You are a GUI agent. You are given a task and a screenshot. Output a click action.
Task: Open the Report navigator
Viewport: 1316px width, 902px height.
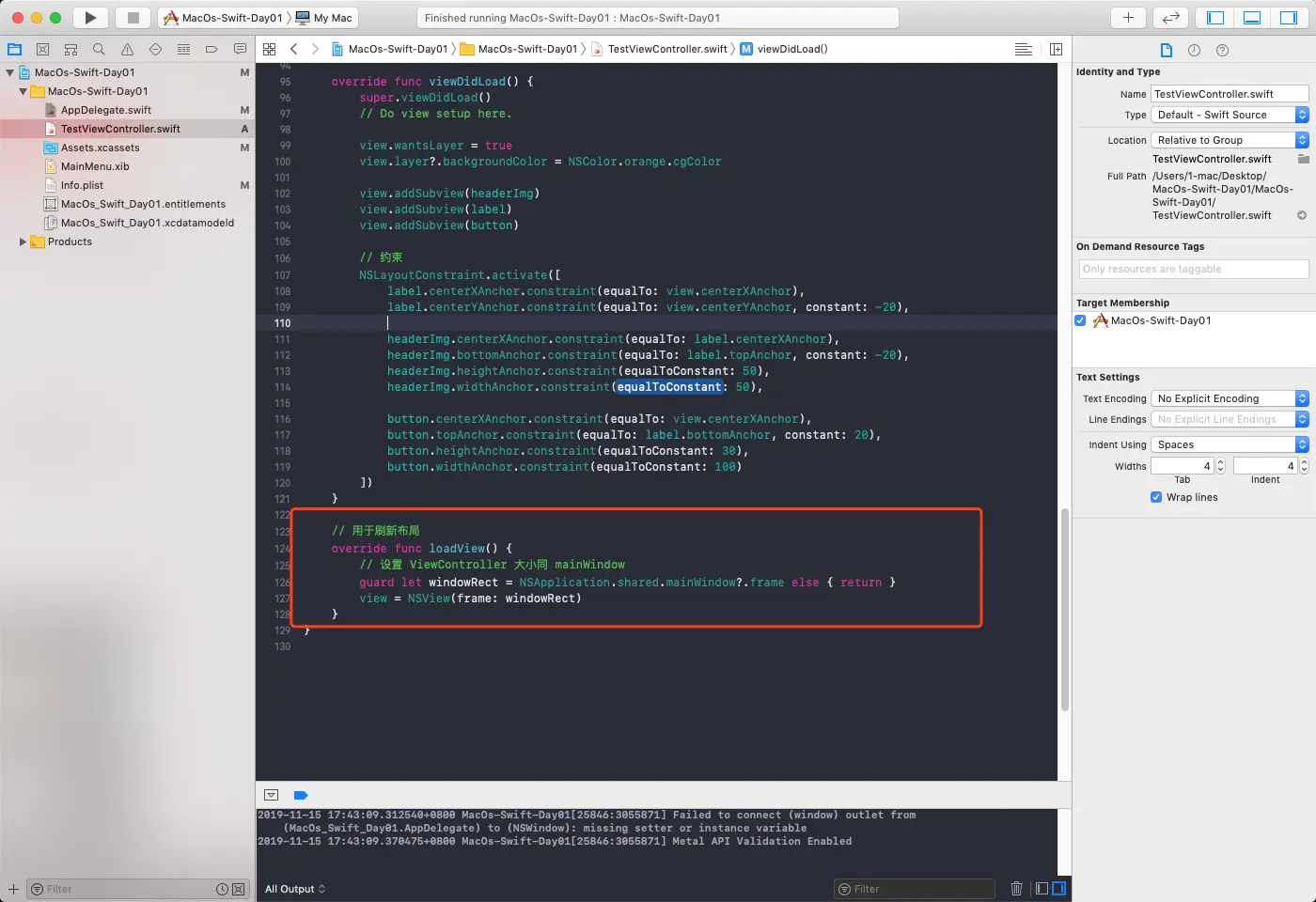[x=240, y=49]
